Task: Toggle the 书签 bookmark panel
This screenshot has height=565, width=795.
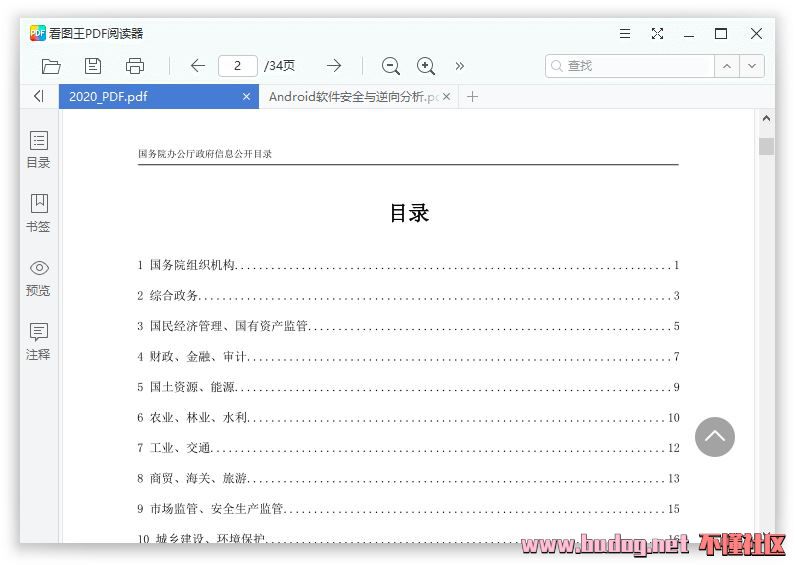Action: pyautogui.click(x=38, y=213)
